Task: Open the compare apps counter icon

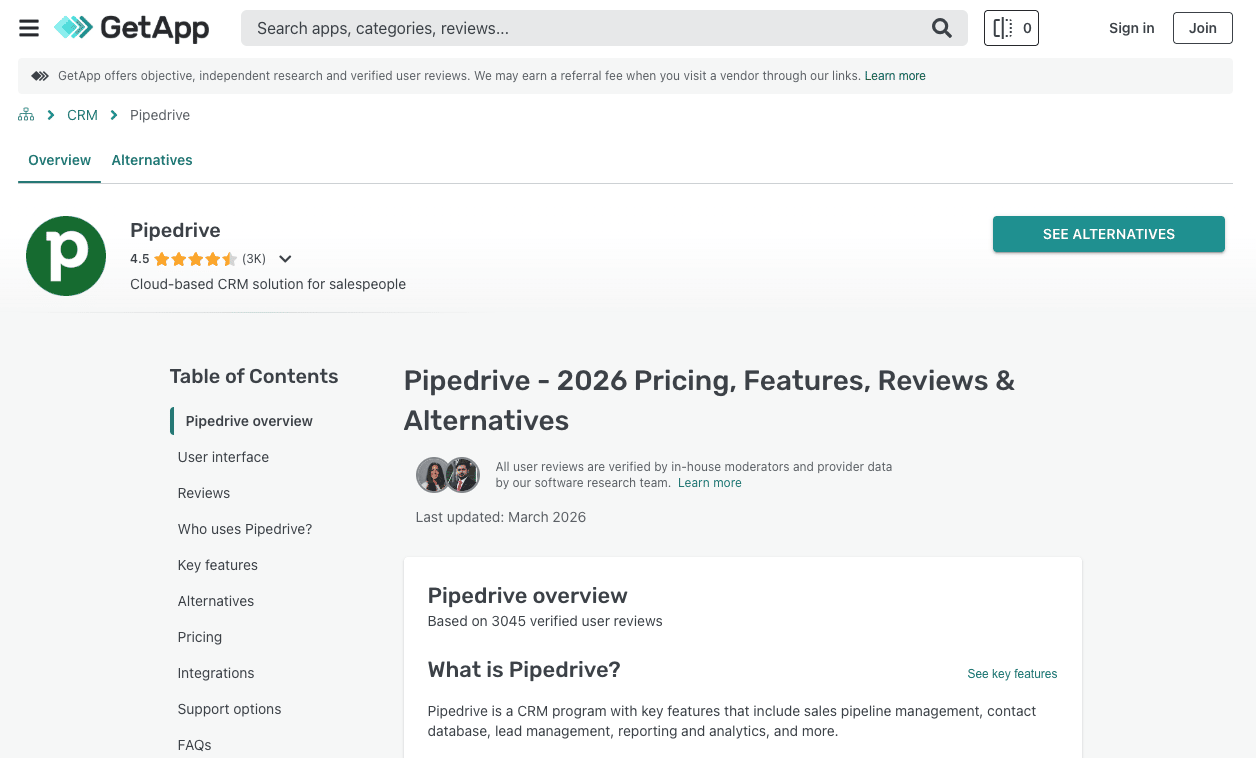Action: tap(1011, 28)
